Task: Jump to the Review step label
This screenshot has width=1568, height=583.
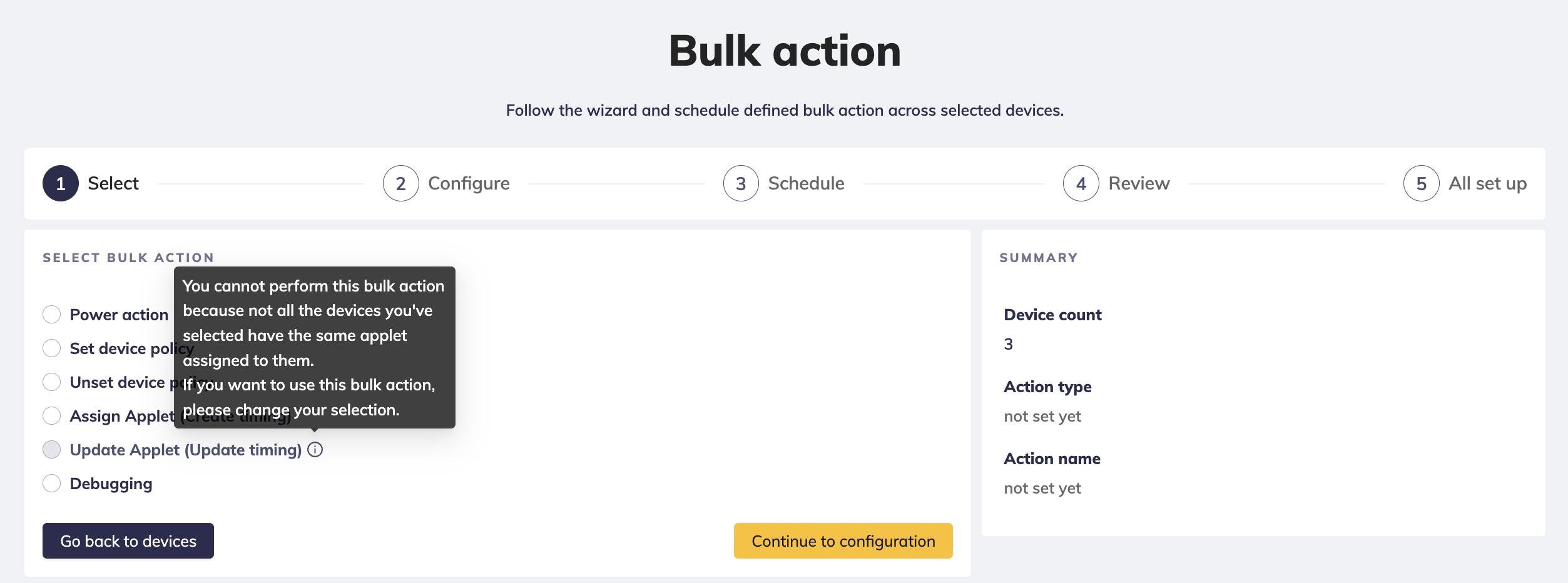Action: (x=1139, y=183)
